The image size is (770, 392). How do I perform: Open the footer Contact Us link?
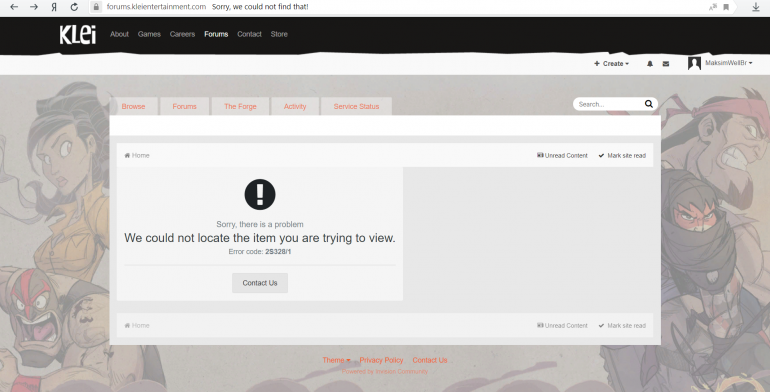point(430,360)
